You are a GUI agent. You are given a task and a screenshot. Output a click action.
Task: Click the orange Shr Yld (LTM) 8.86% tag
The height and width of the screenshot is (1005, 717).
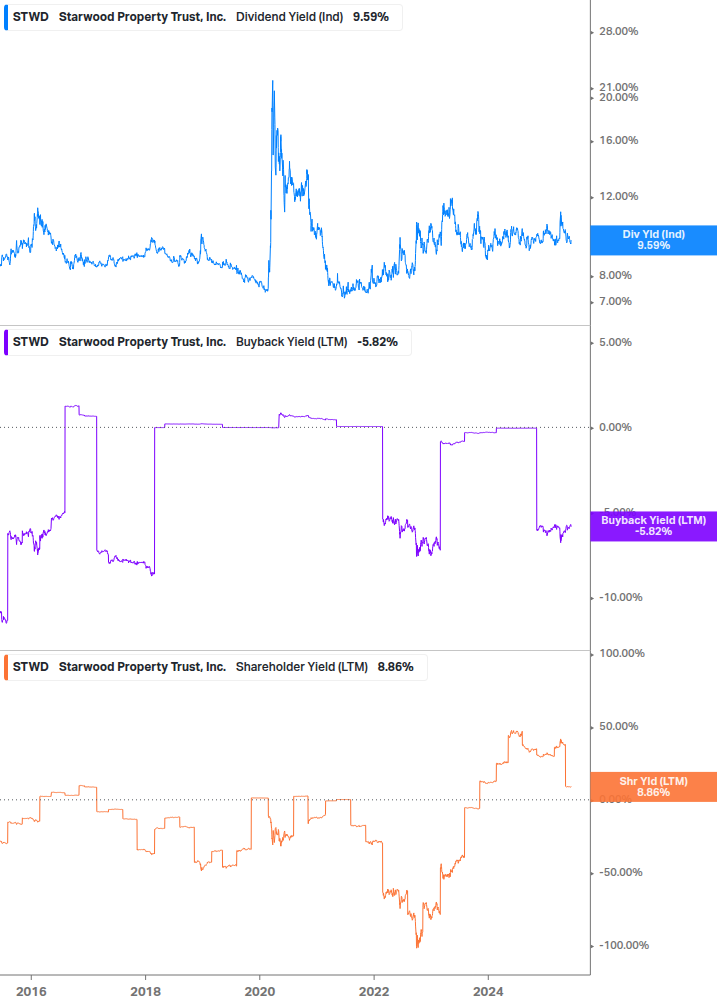(654, 787)
